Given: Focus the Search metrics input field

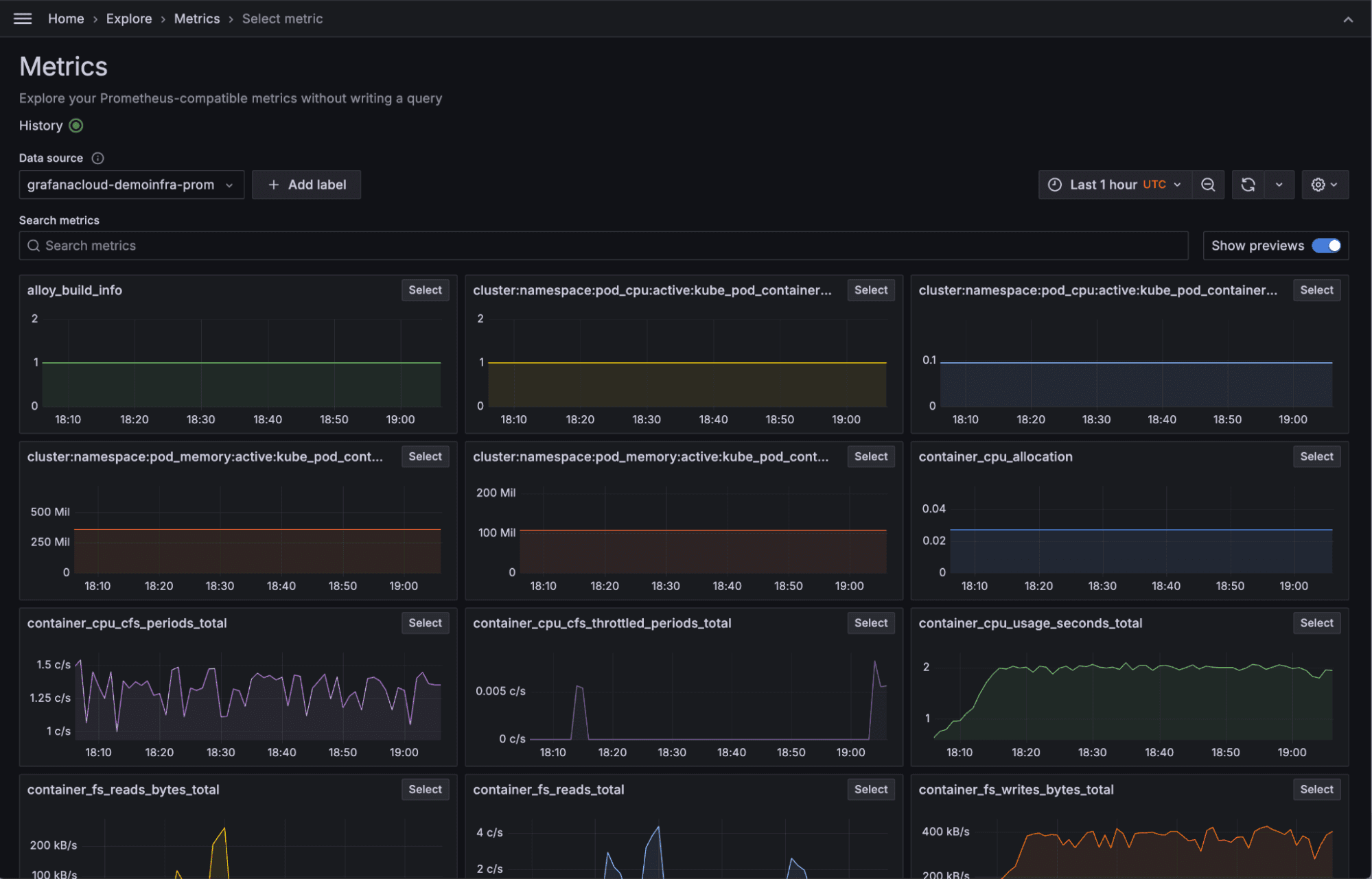Looking at the screenshot, I should [x=604, y=246].
